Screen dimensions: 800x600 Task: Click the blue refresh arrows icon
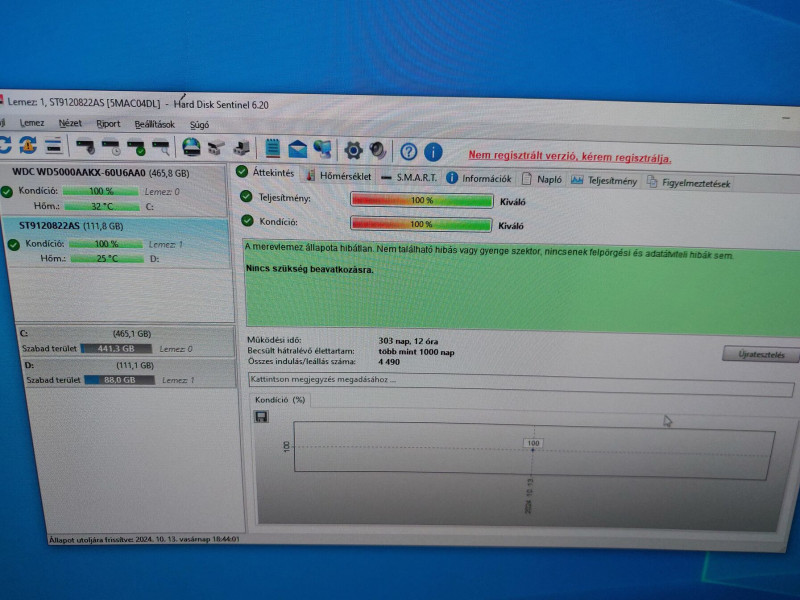(x=5, y=144)
